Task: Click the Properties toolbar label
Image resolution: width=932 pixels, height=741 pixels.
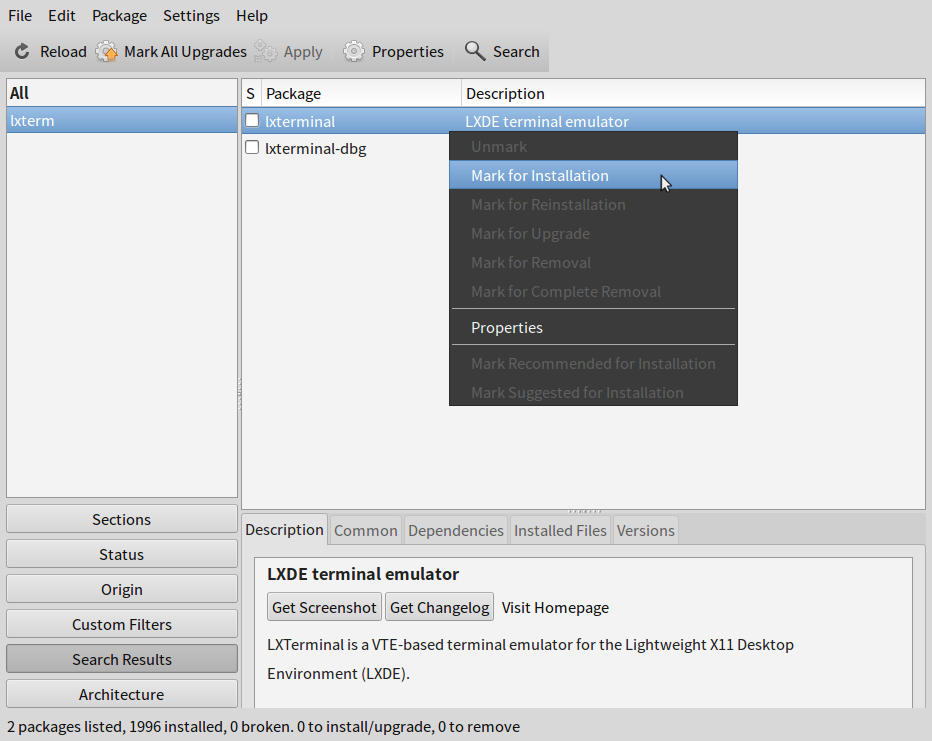Action: tap(408, 52)
